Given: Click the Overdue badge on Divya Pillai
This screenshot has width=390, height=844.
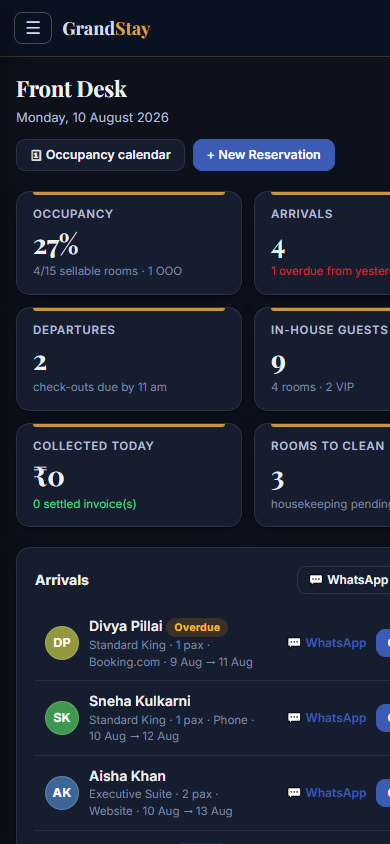Looking at the screenshot, I should tap(197, 628).
